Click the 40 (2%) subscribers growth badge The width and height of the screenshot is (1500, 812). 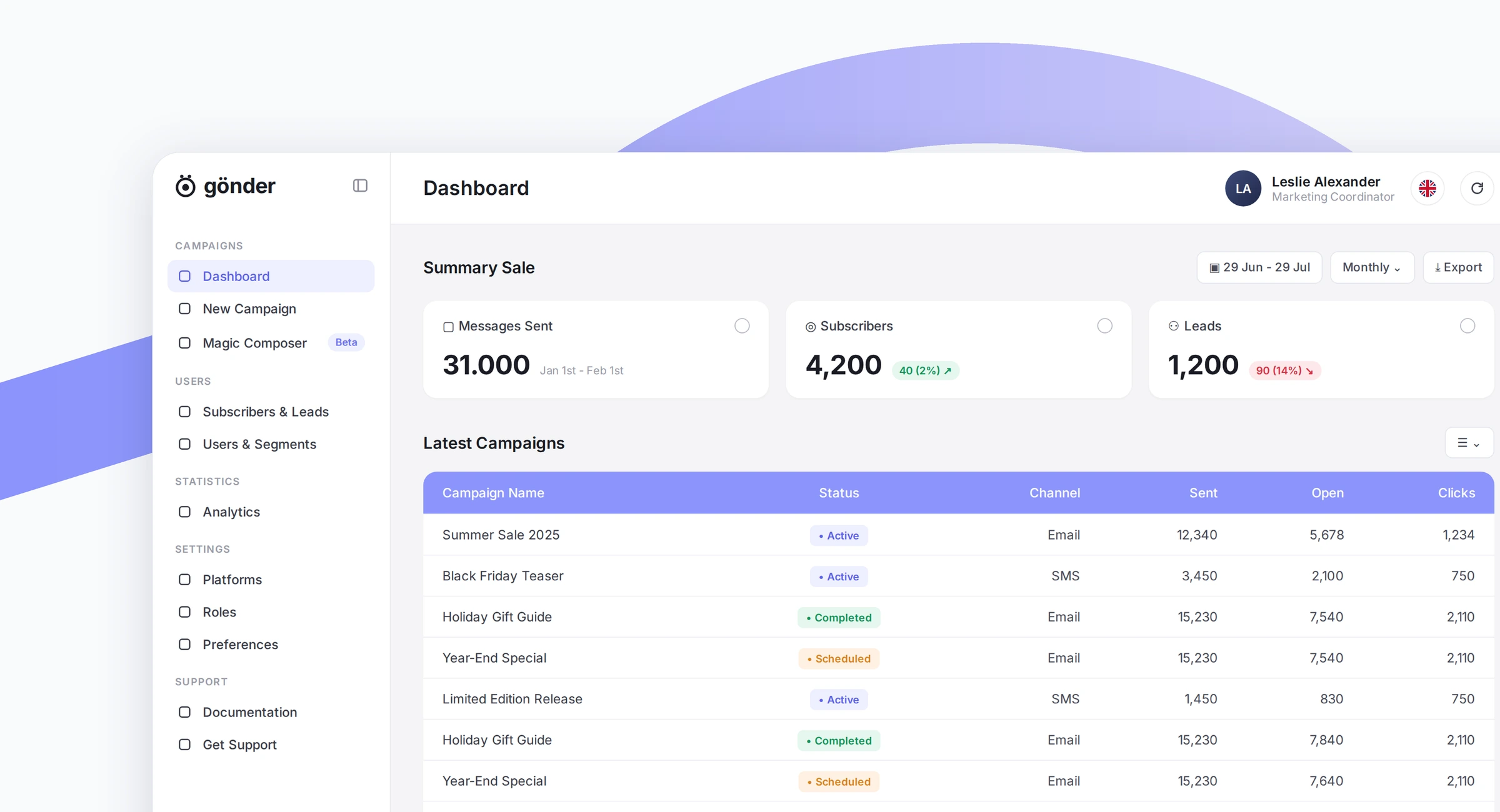[x=925, y=370]
